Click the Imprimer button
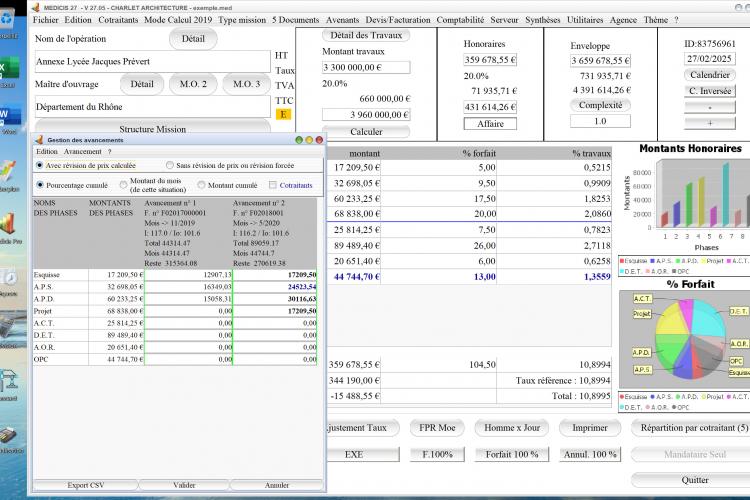 (x=590, y=428)
